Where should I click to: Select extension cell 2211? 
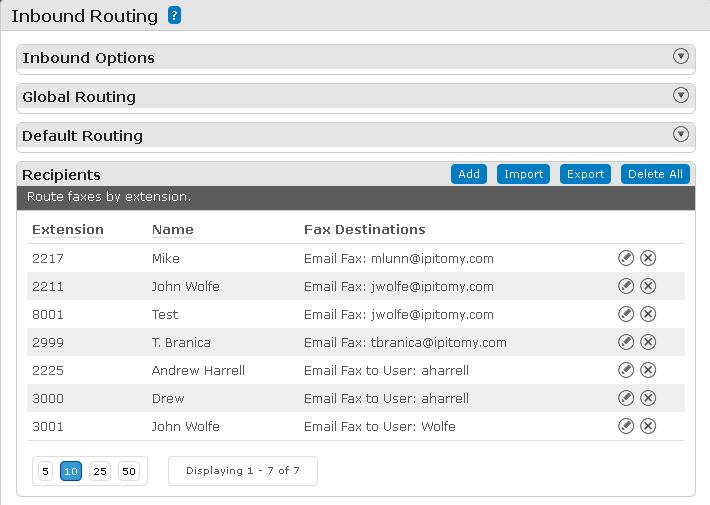click(x=48, y=287)
